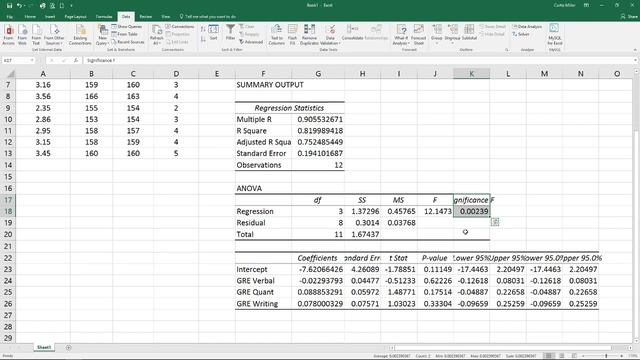This screenshot has height=360, width=640.
Task: Select row 18 header
Action: 8,211
